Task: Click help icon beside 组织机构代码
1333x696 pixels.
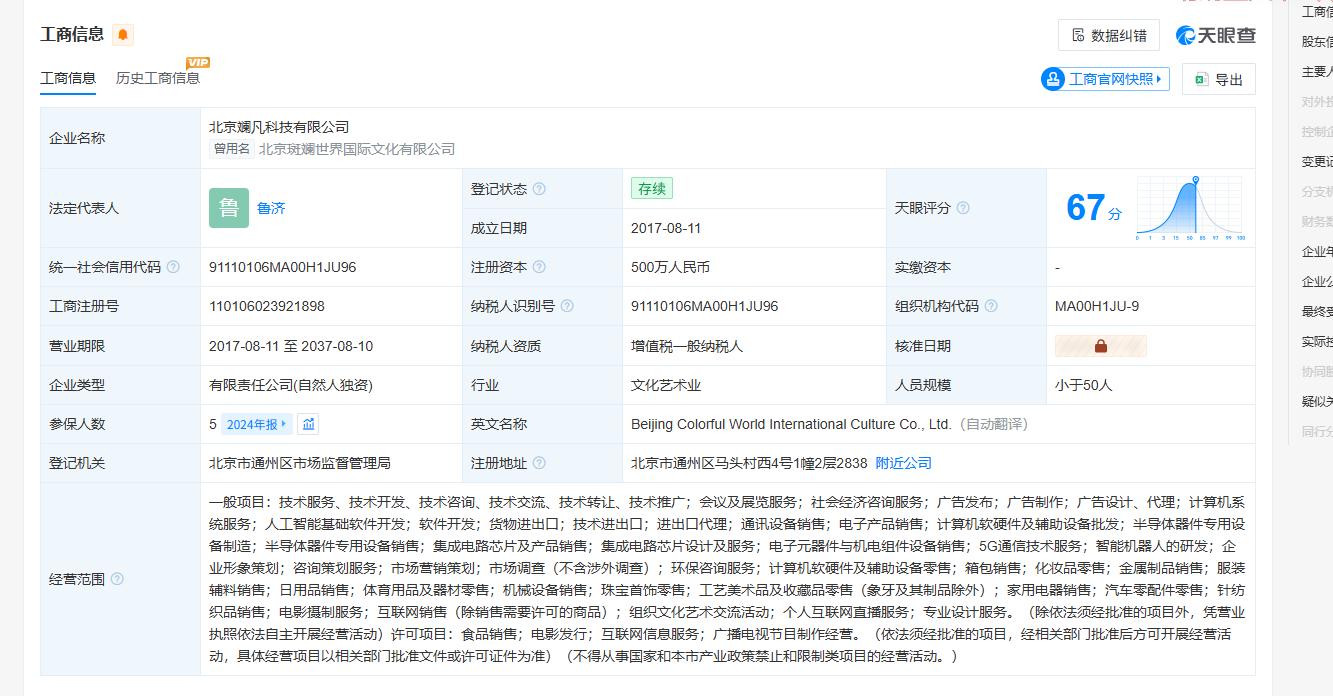Action: point(991,306)
